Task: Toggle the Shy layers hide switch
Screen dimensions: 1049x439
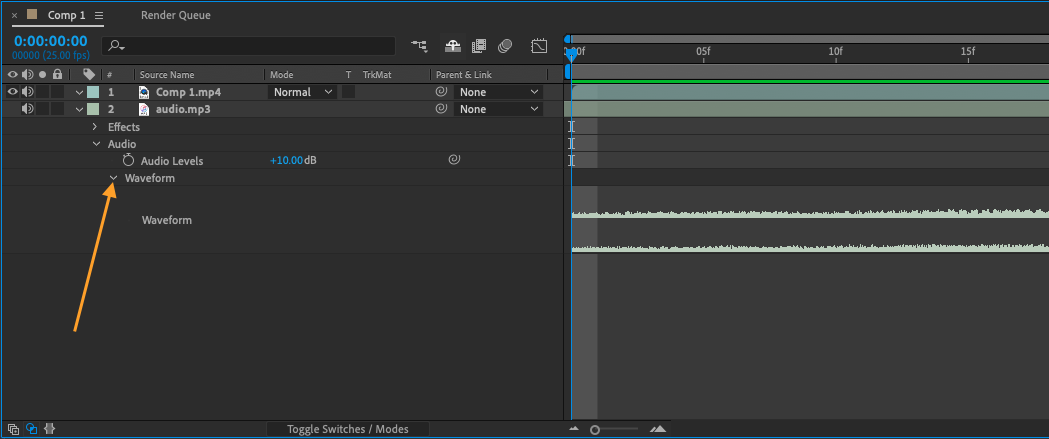Action: [453, 46]
